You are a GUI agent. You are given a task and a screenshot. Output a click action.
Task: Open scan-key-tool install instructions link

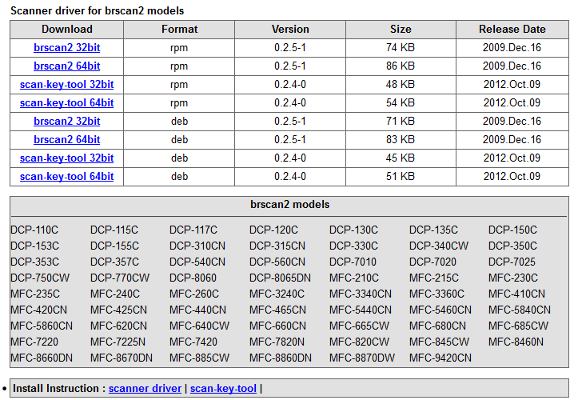(223, 388)
